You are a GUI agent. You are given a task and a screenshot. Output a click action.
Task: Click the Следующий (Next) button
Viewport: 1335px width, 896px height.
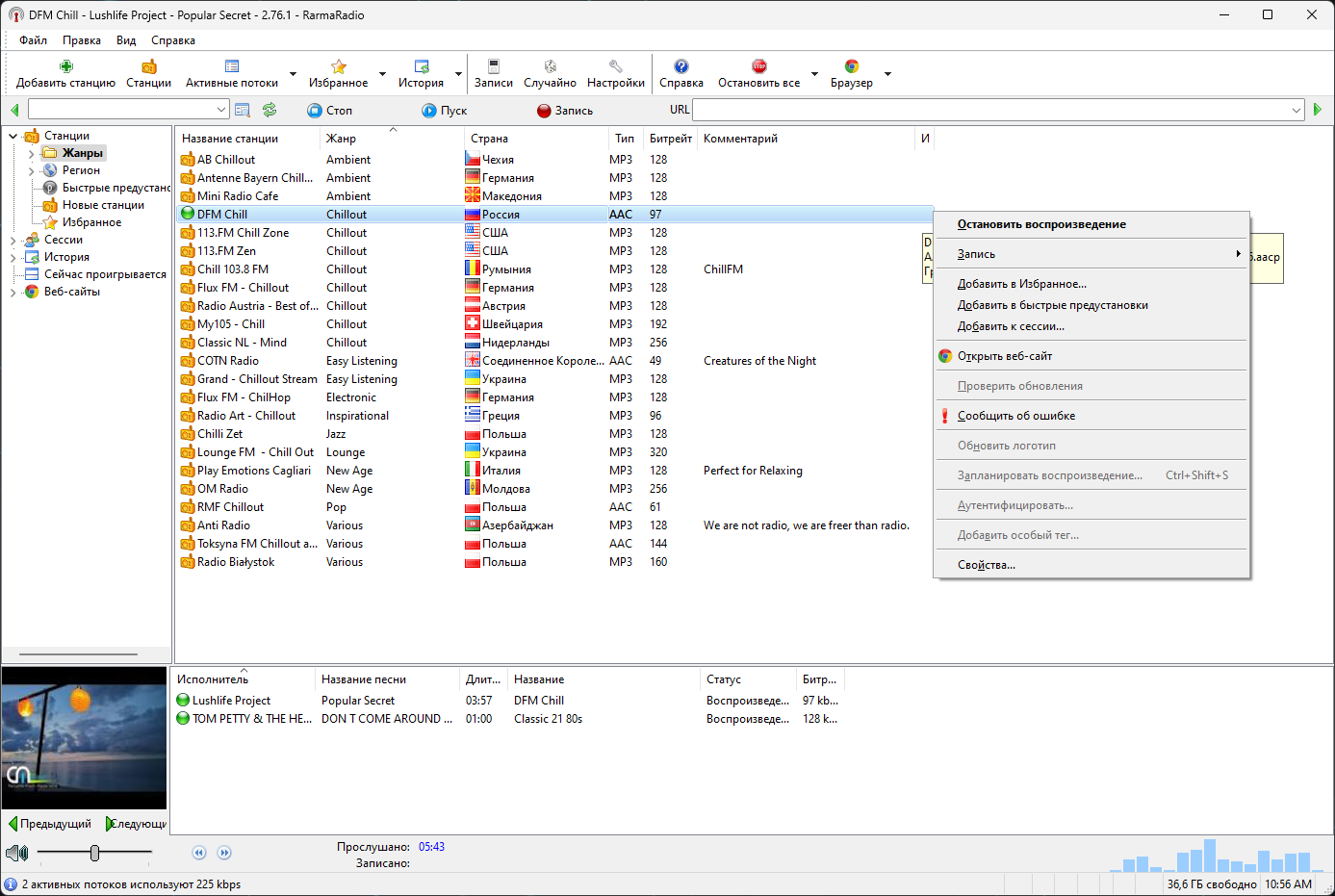[x=136, y=824]
